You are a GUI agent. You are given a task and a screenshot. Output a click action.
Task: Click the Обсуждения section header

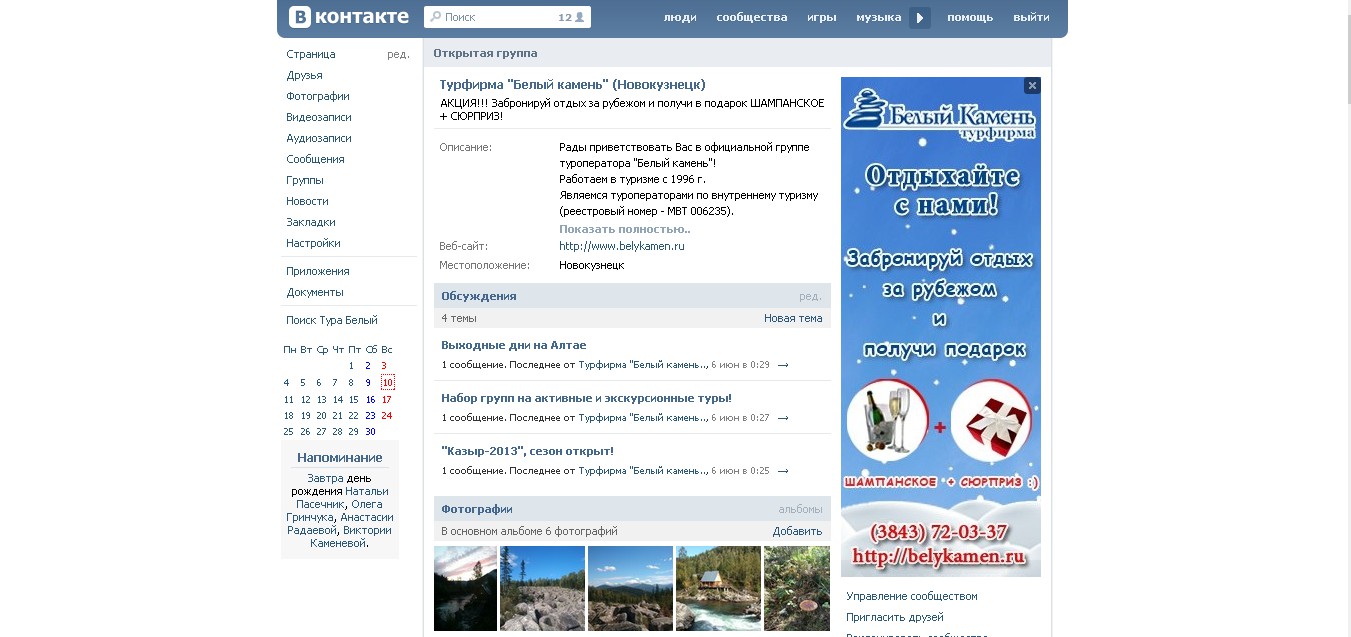pos(479,296)
